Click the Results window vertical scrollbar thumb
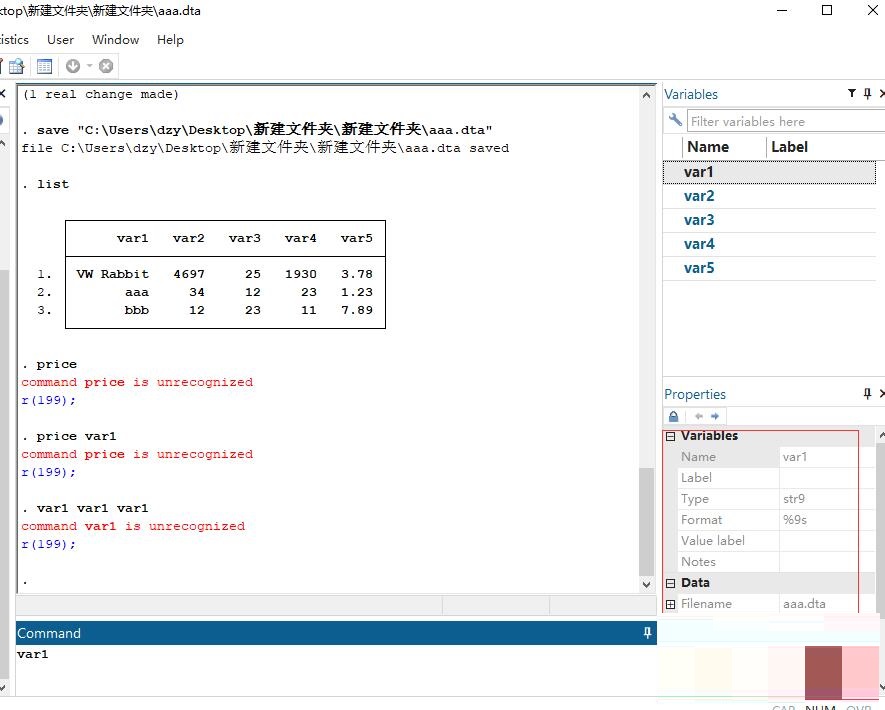The height and width of the screenshot is (710, 885). coord(646,520)
